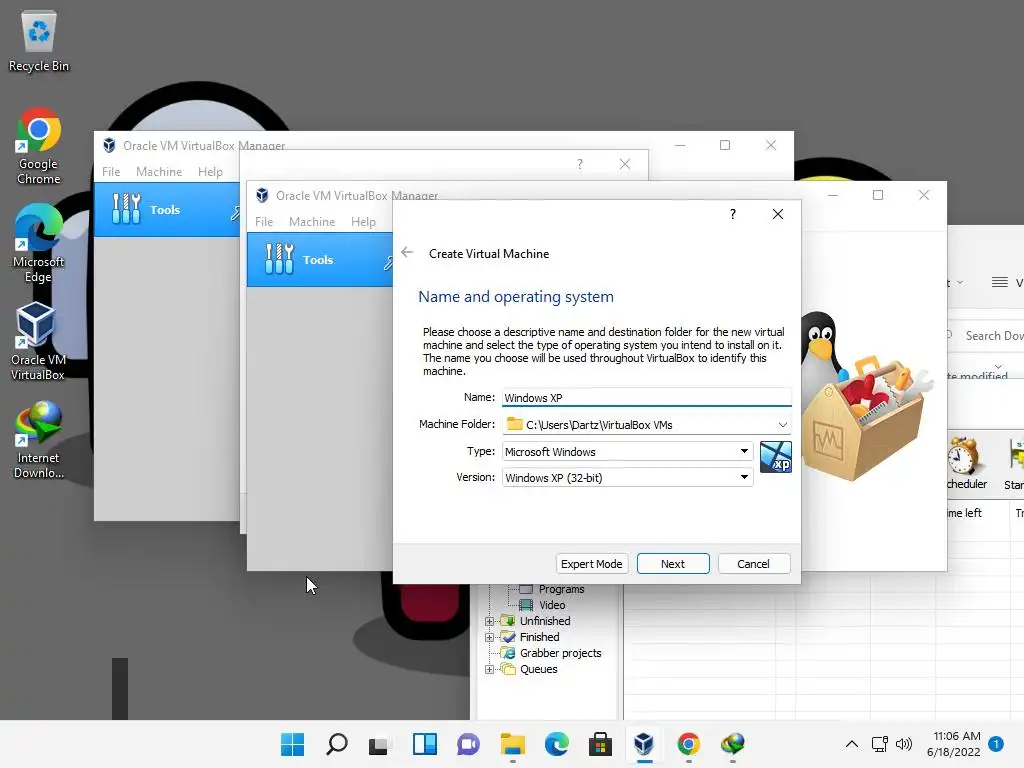Viewport: 1024px width, 768px height.
Task: Open network status in system tray
Action: pyautogui.click(x=880, y=744)
